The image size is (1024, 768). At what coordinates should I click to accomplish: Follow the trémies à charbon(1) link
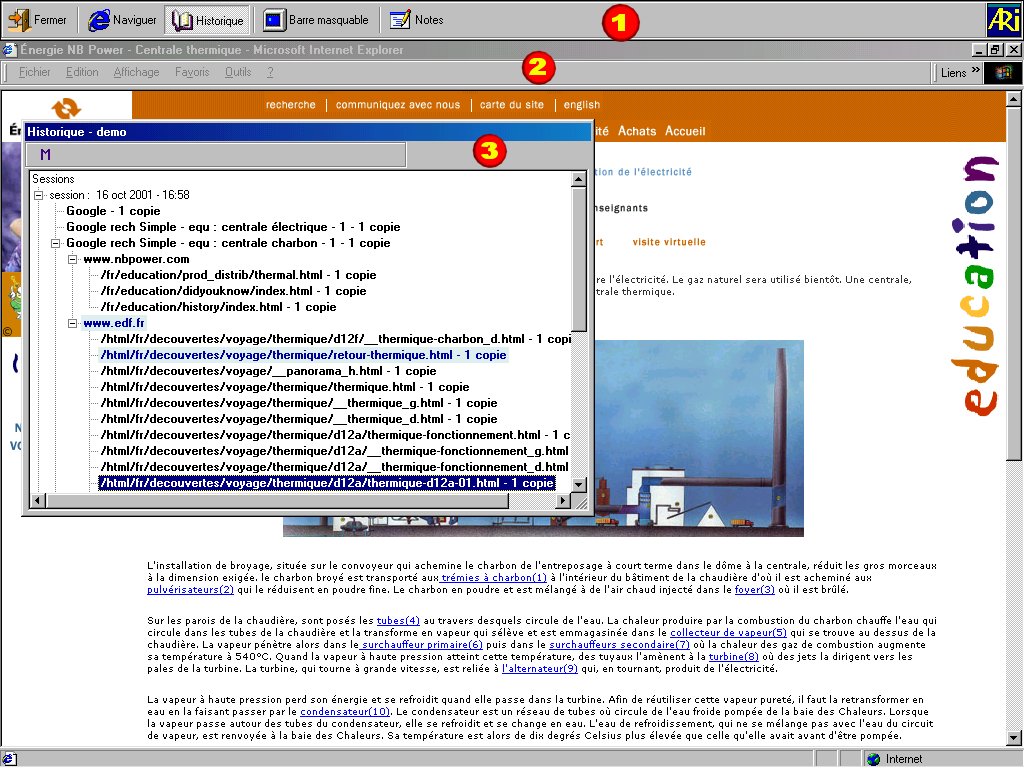tap(494, 578)
